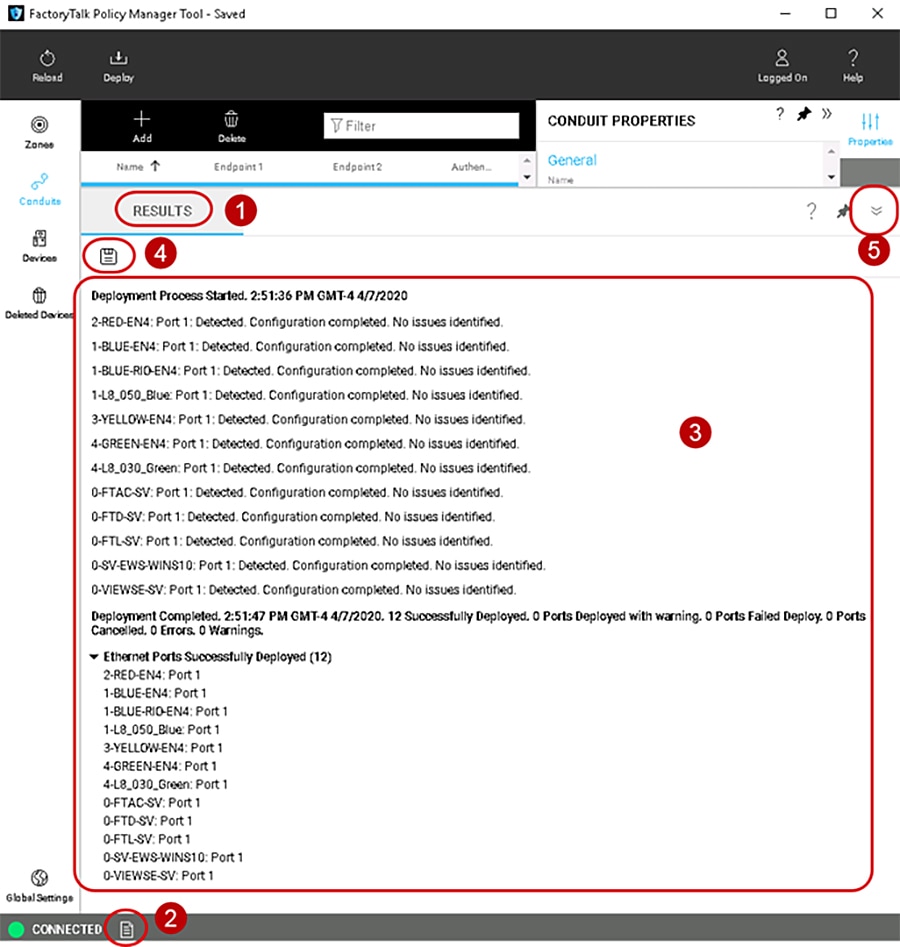Select the 0-FTAC-SV configuration completed log line
Screen dimensions: 900x947
pyautogui.click(x=297, y=492)
